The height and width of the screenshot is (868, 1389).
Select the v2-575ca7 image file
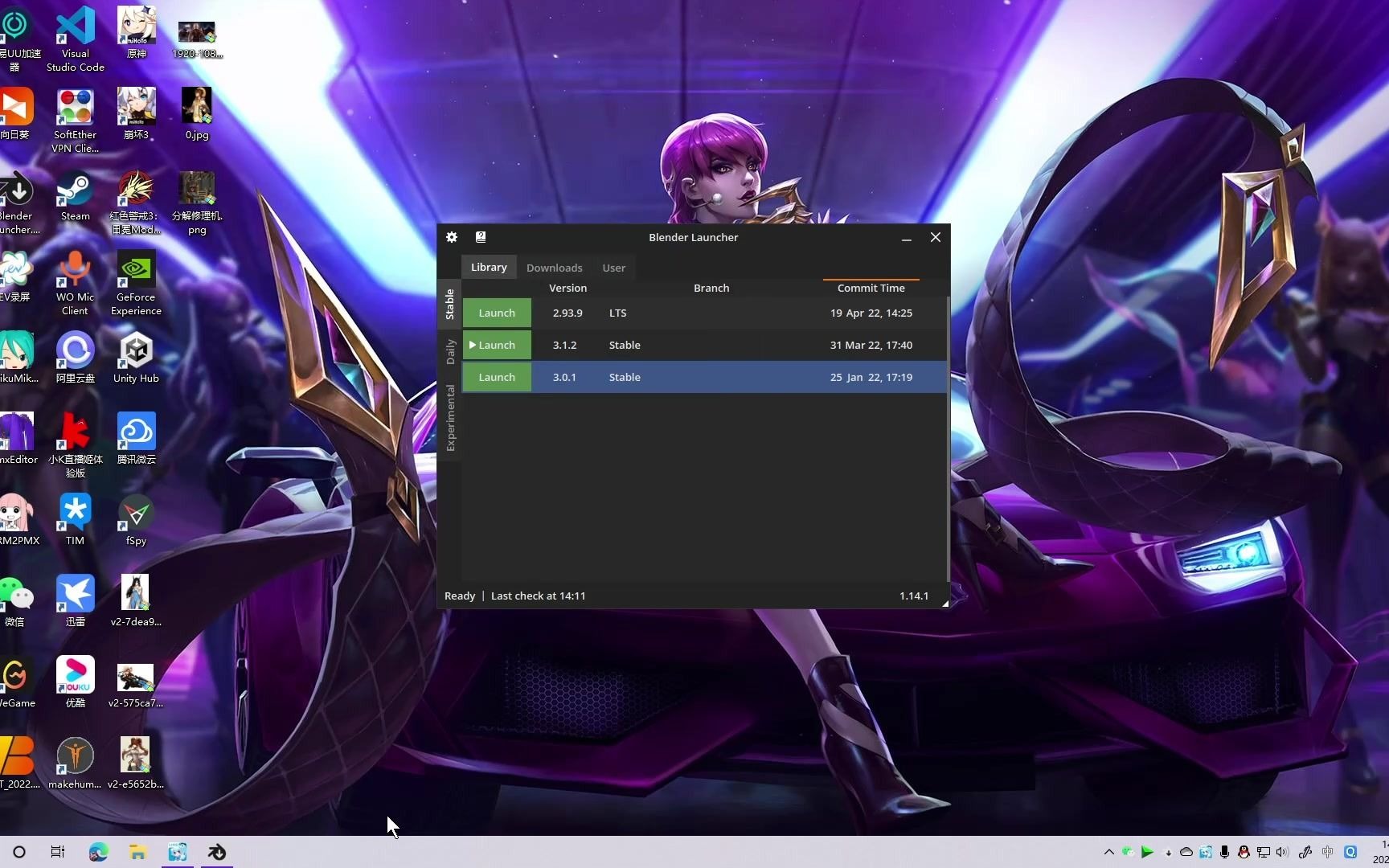136,686
